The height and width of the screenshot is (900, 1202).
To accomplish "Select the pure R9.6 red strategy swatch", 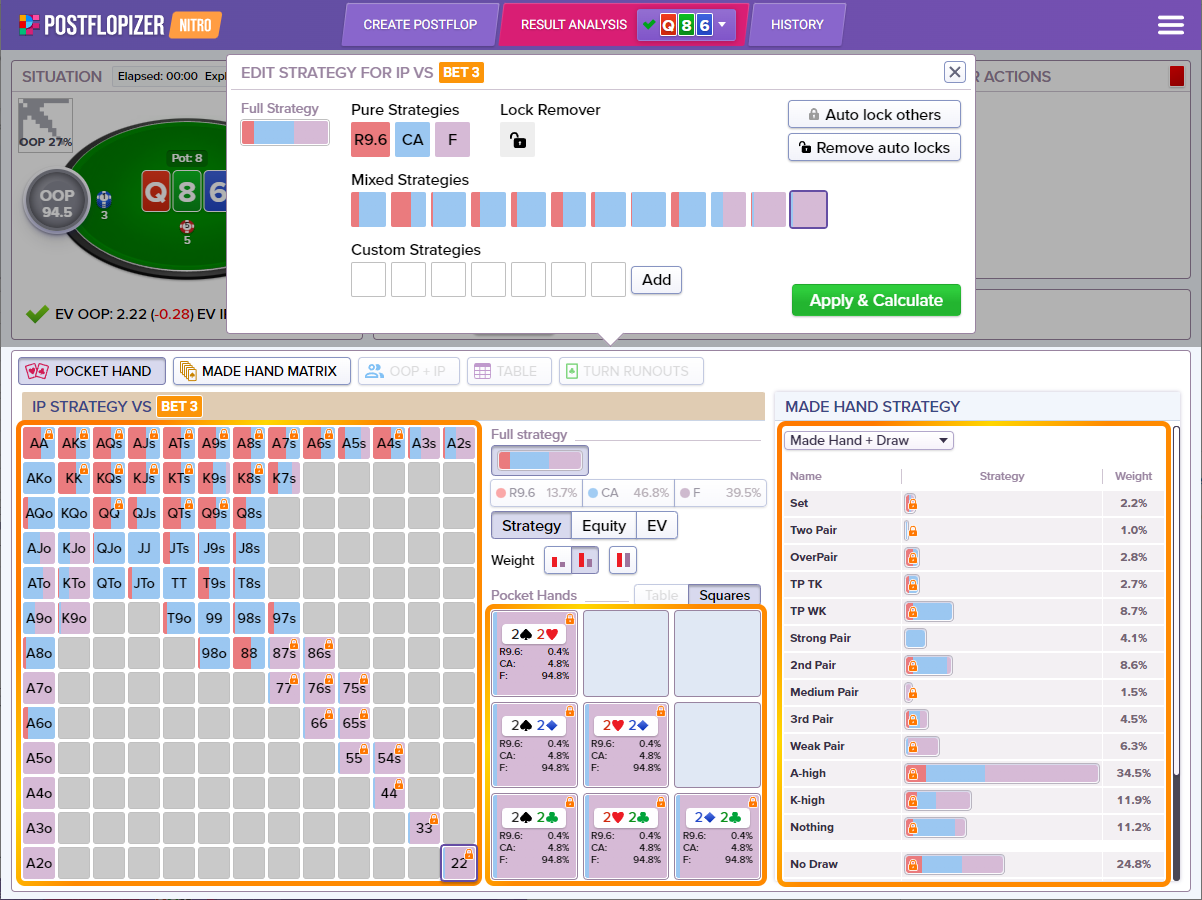I will tap(370, 140).
